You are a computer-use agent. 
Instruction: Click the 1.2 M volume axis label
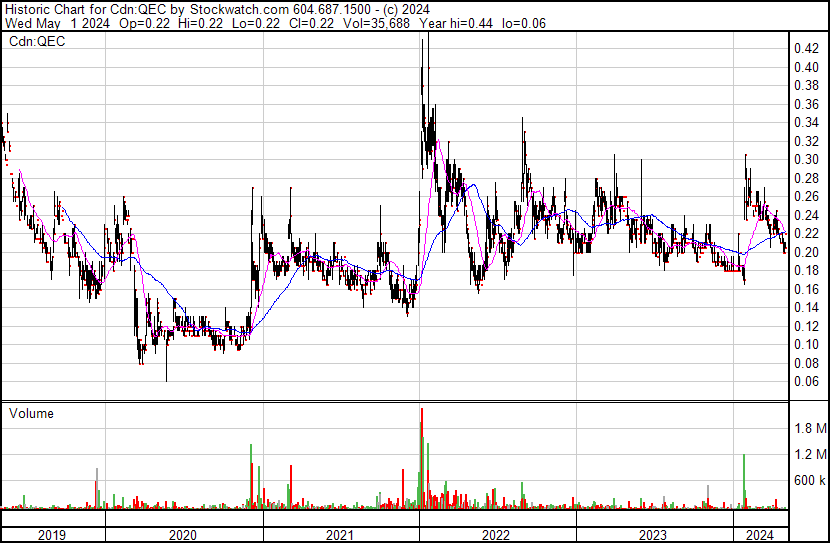(808, 454)
